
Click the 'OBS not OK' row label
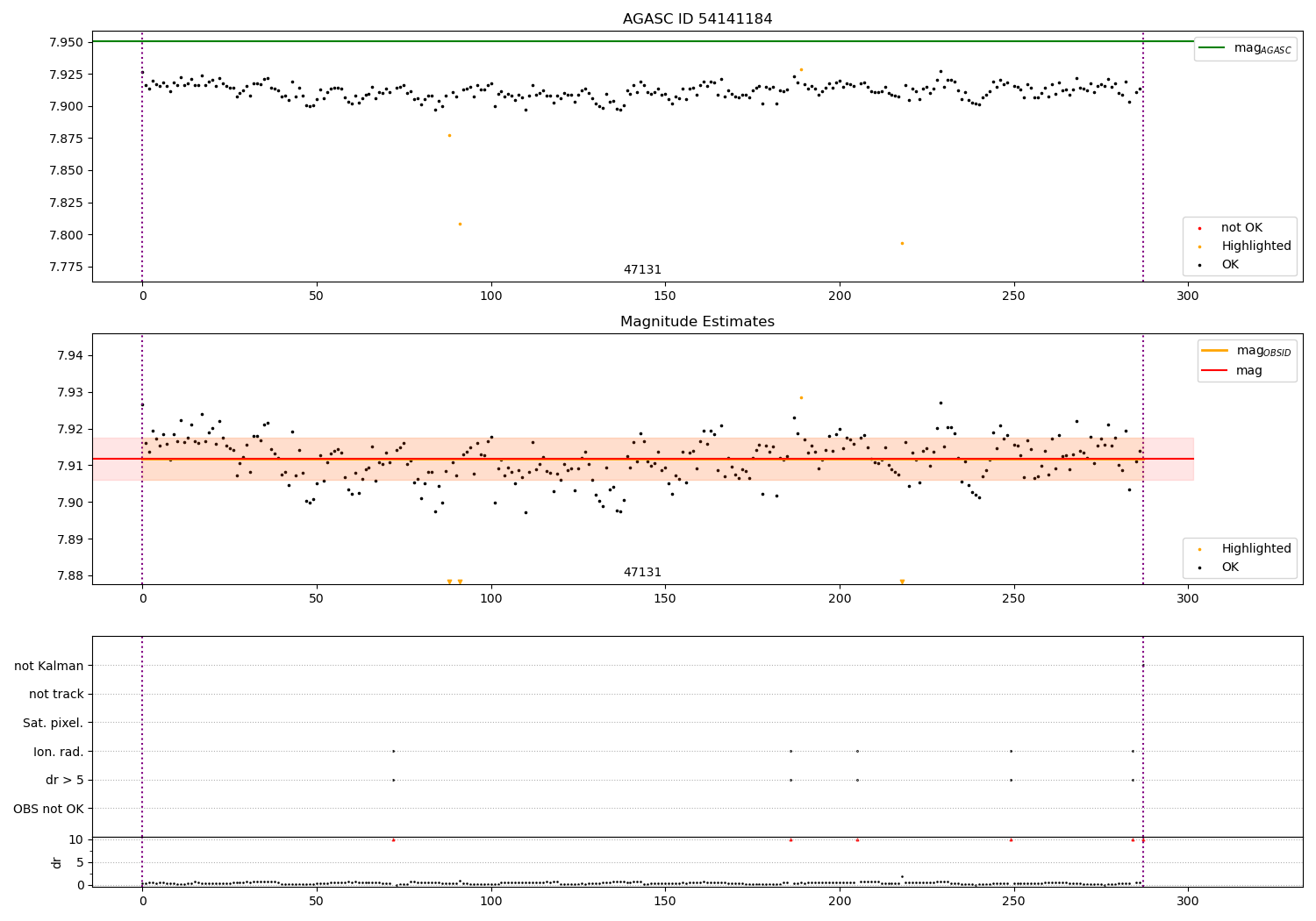(49, 810)
